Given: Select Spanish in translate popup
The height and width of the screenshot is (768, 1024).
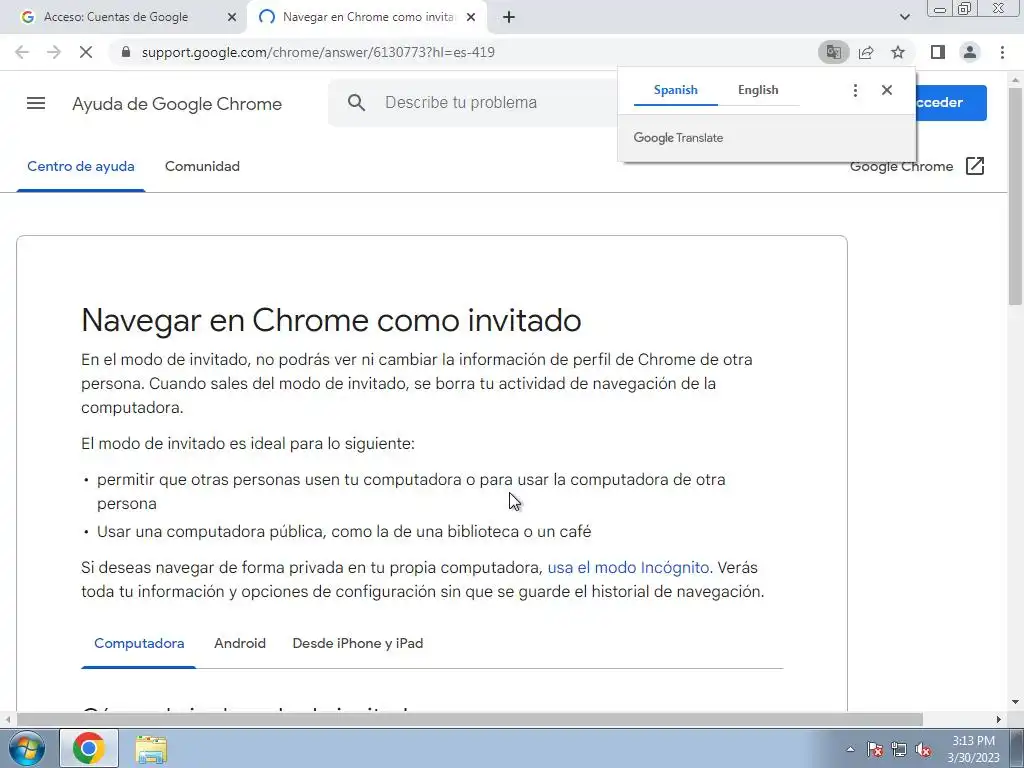Looking at the screenshot, I should 675,90.
